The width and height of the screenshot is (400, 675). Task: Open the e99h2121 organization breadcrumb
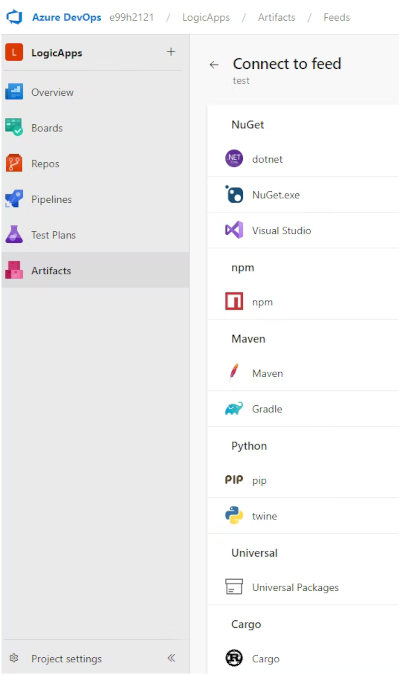(x=131, y=17)
